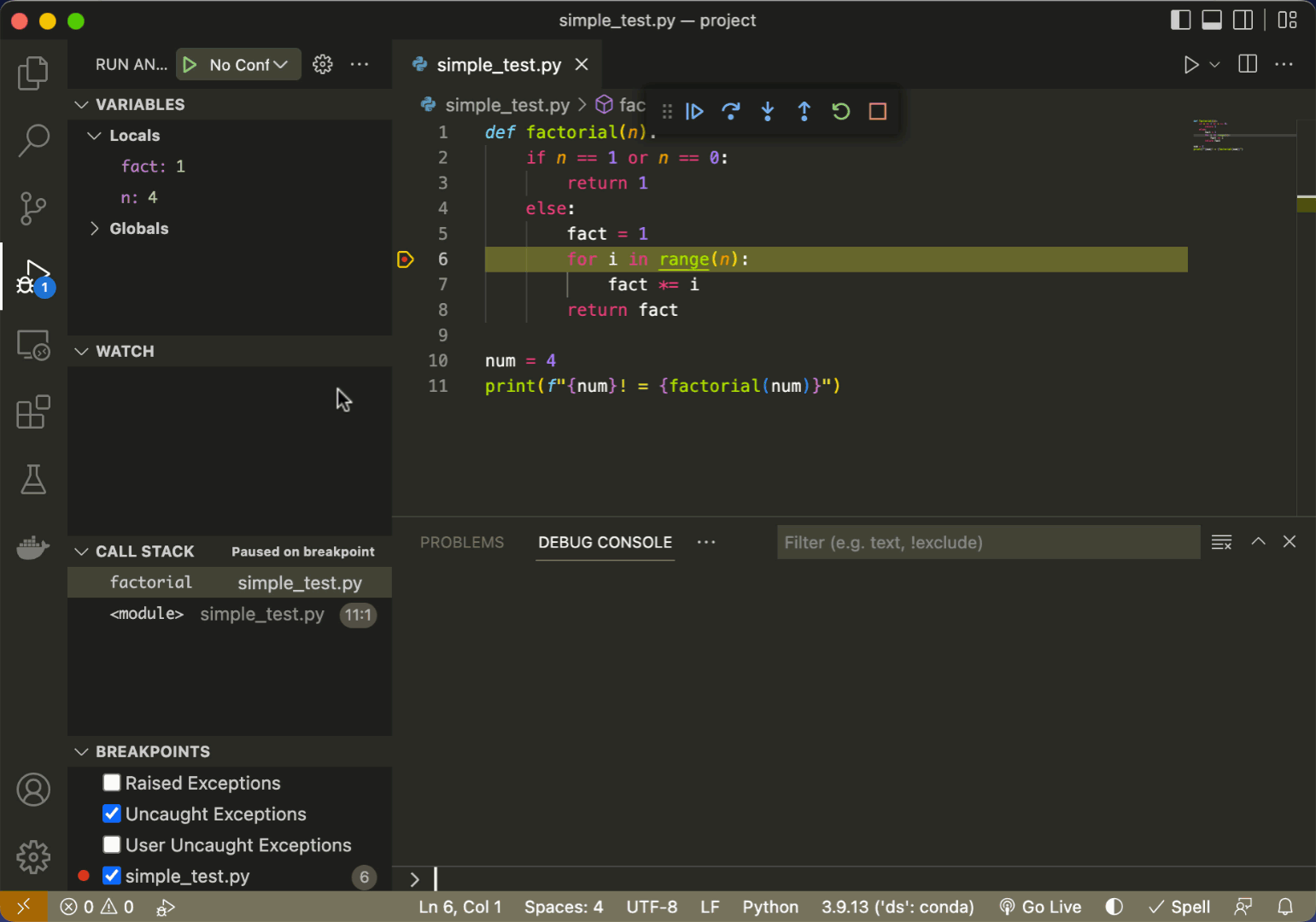Open the Explorer view in activity bar
The image size is (1316, 922).
[33, 73]
